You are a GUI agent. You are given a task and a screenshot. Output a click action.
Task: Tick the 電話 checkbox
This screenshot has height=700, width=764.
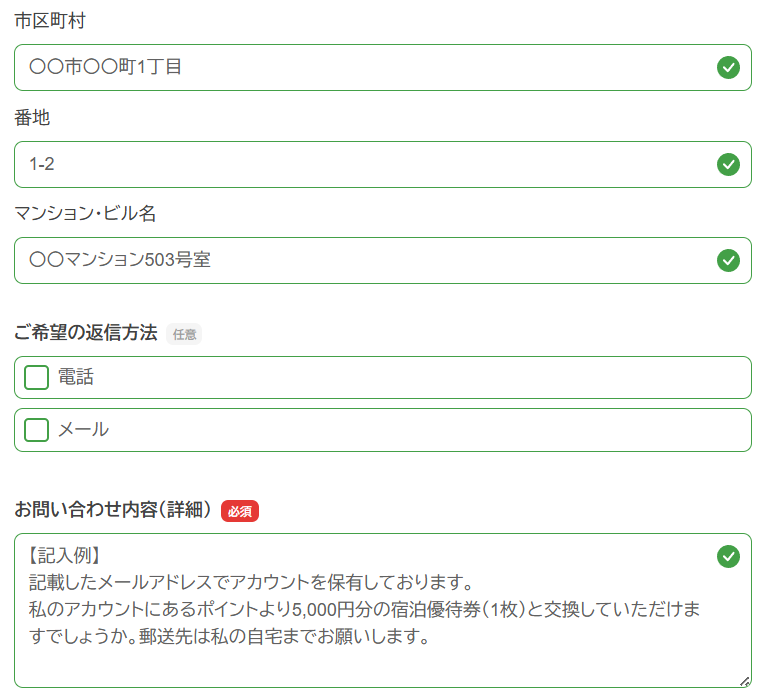(36, 377)
